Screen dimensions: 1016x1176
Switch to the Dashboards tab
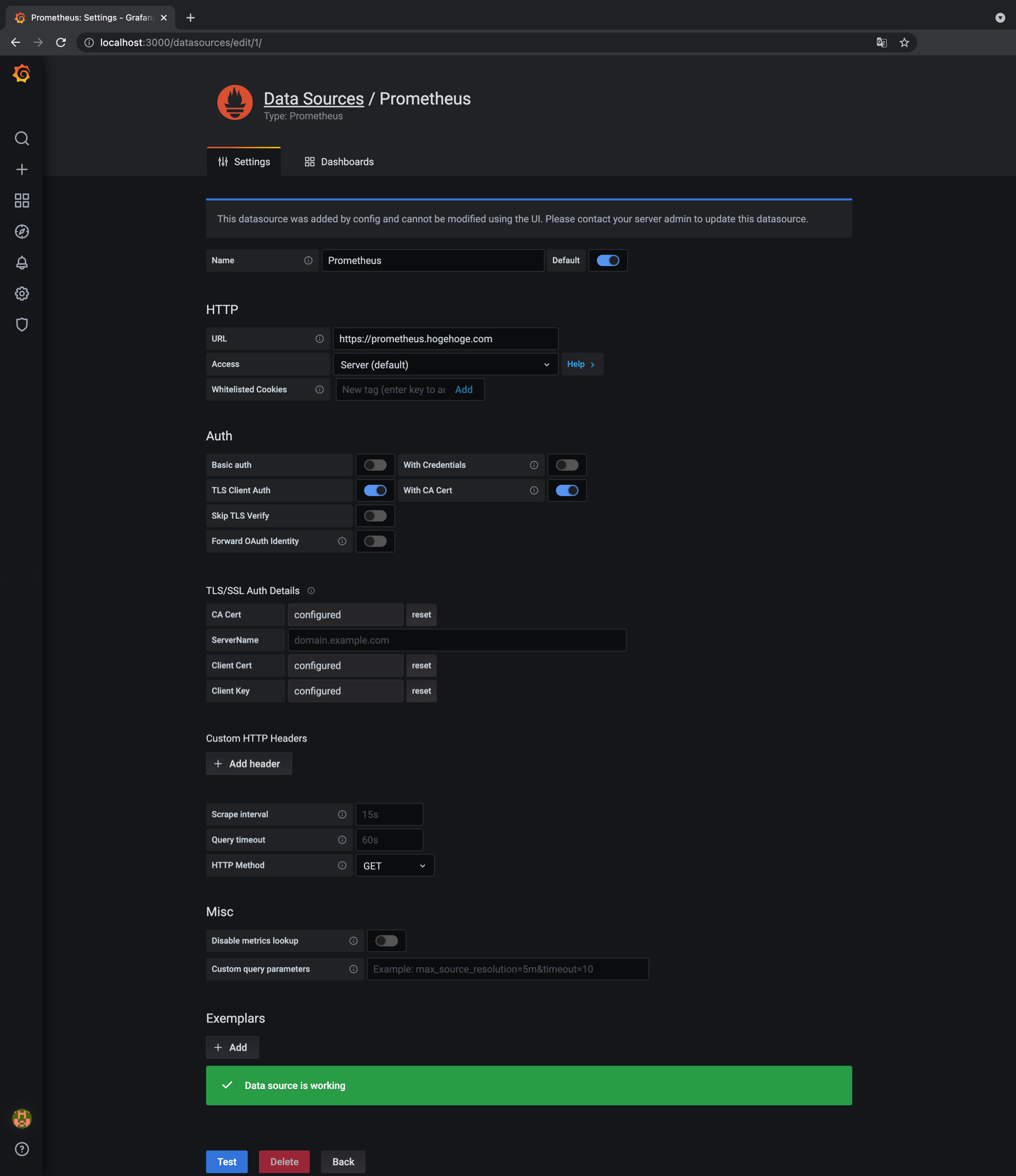339,162
